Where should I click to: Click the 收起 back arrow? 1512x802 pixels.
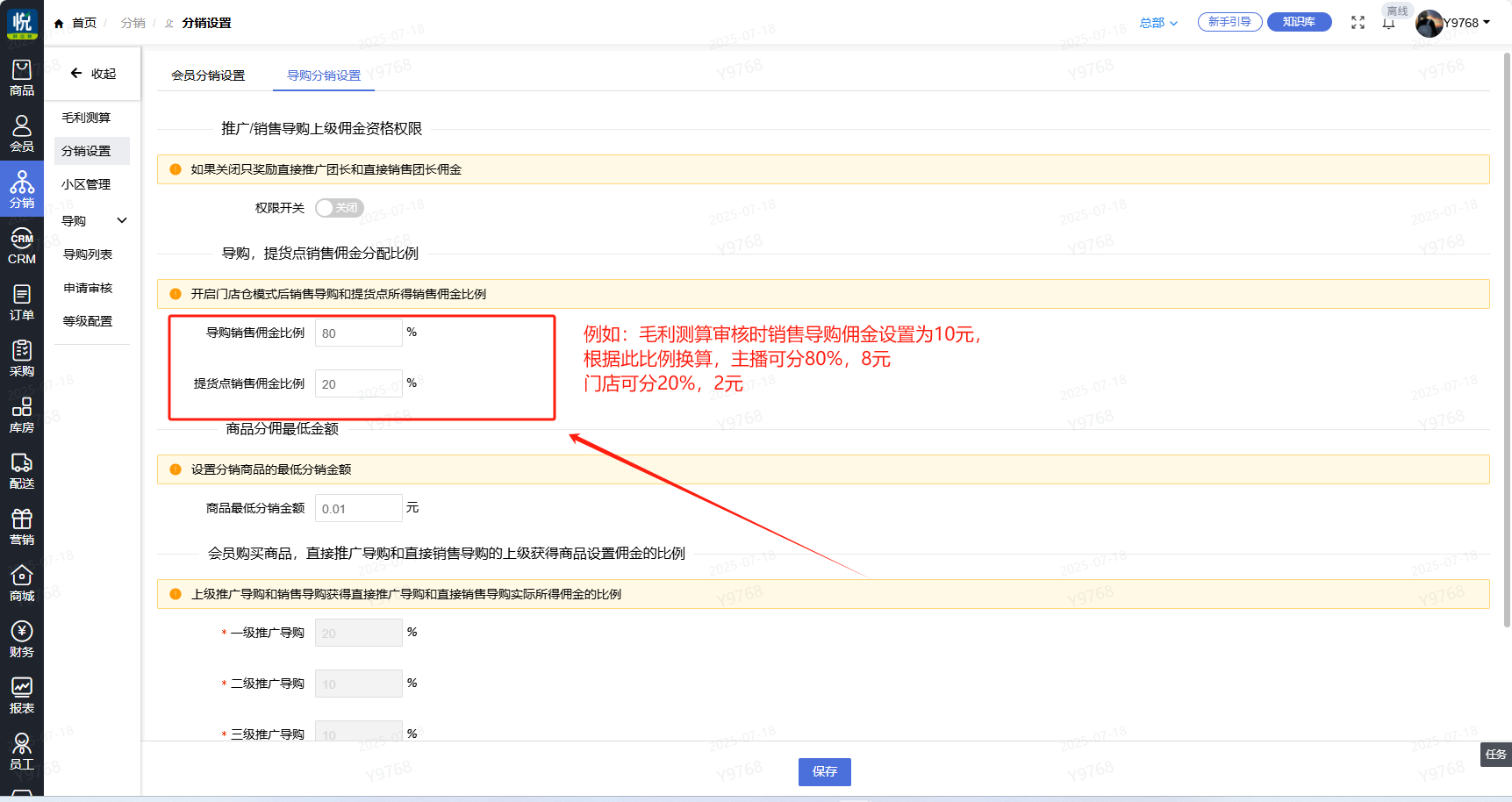pyautogui.click(x=76, y=74)
